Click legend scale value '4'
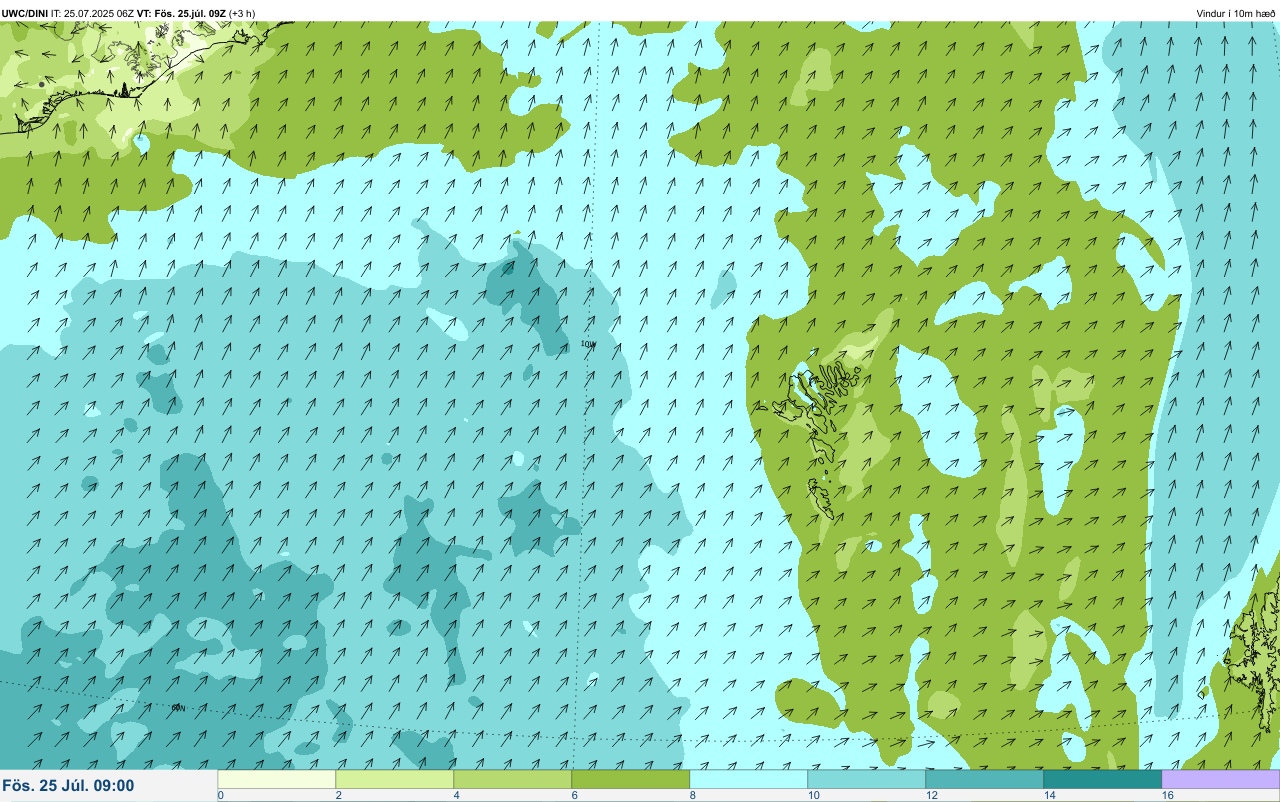Viewport: 1280px width, 802px height. [457, 795]
